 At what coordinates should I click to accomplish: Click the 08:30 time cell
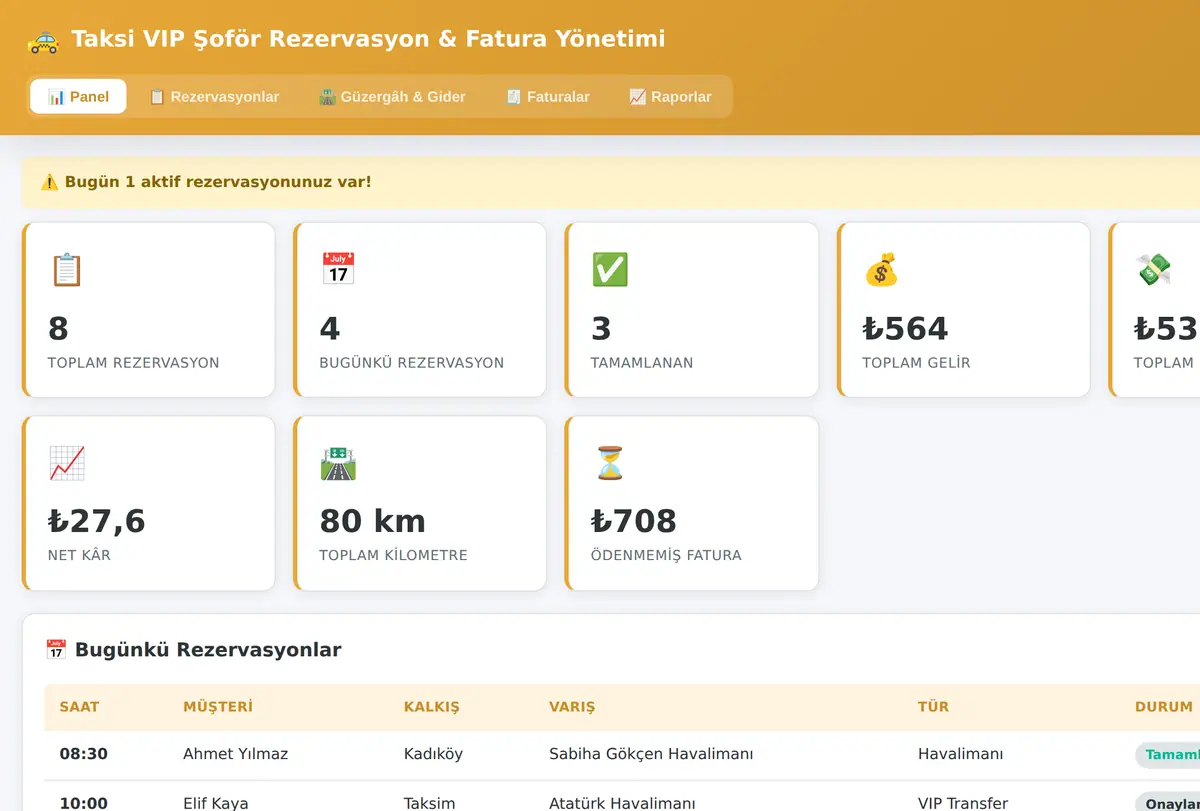coord(83,754)
